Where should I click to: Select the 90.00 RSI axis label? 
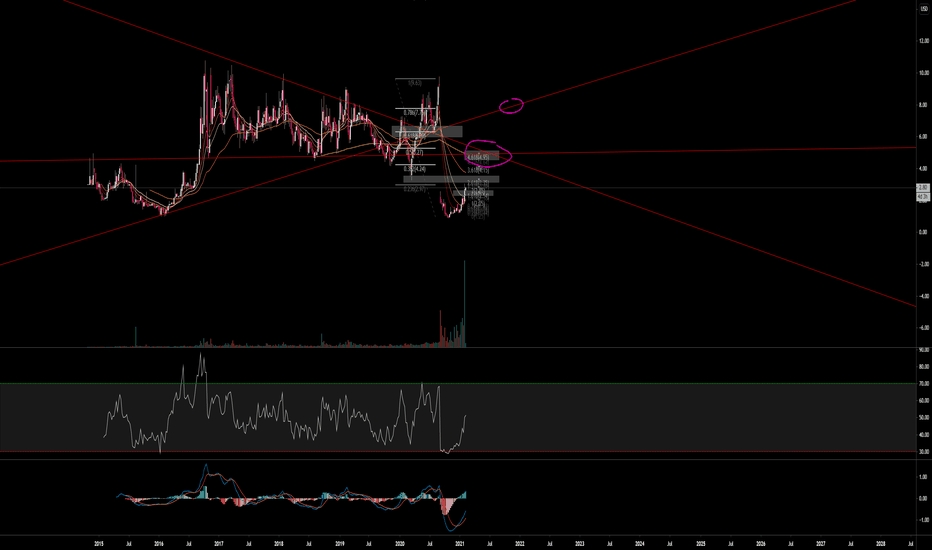tap(924, 350)
